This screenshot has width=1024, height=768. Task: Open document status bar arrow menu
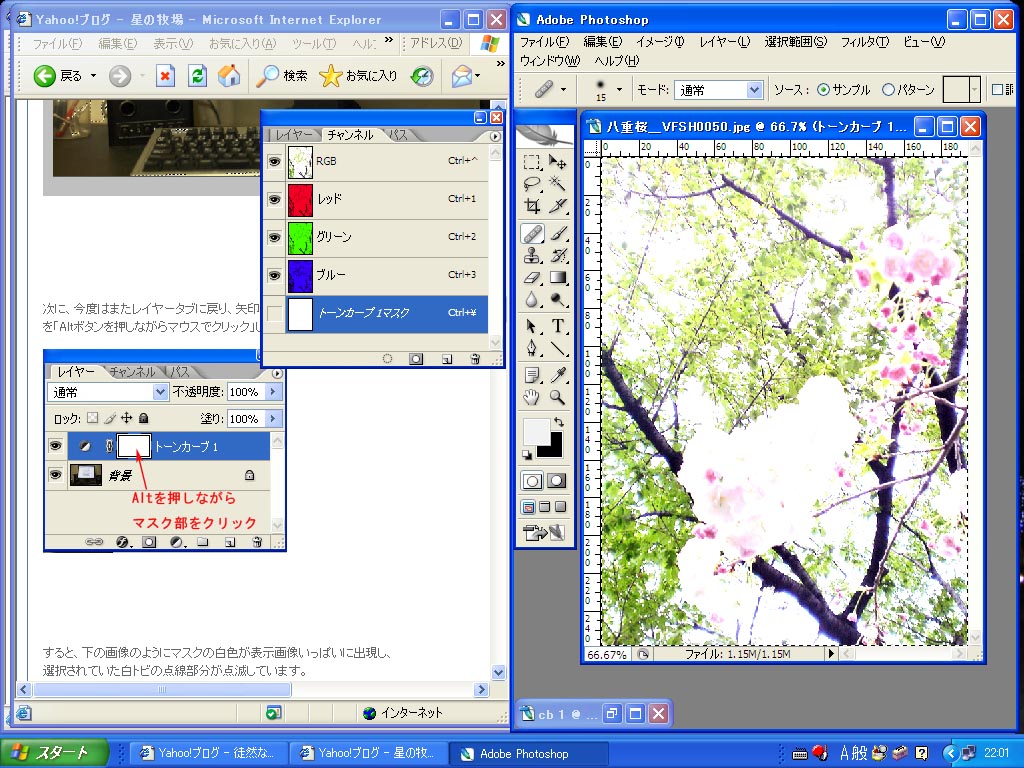(x=831, y=653)
